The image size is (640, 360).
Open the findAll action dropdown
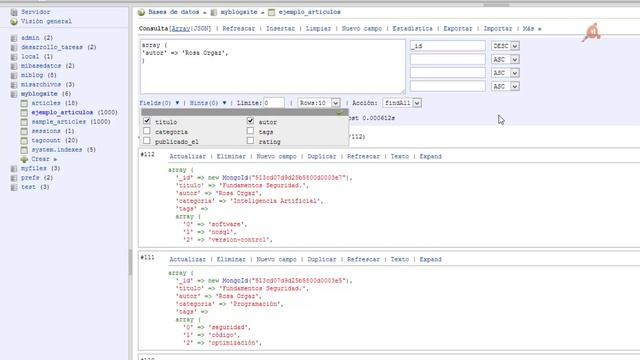pyautogui.click(x=402, y=103)
